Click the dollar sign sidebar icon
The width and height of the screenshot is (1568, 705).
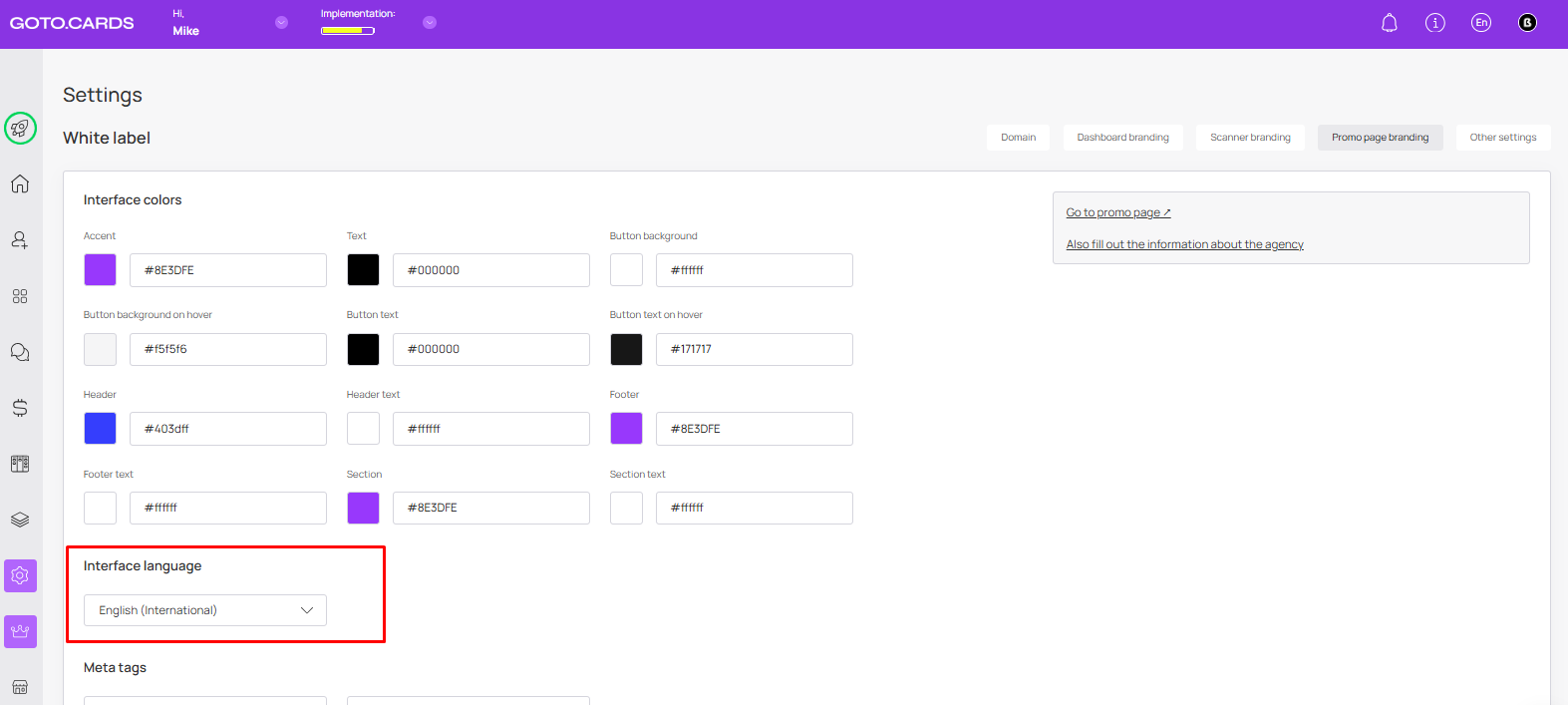coord(20,408)
